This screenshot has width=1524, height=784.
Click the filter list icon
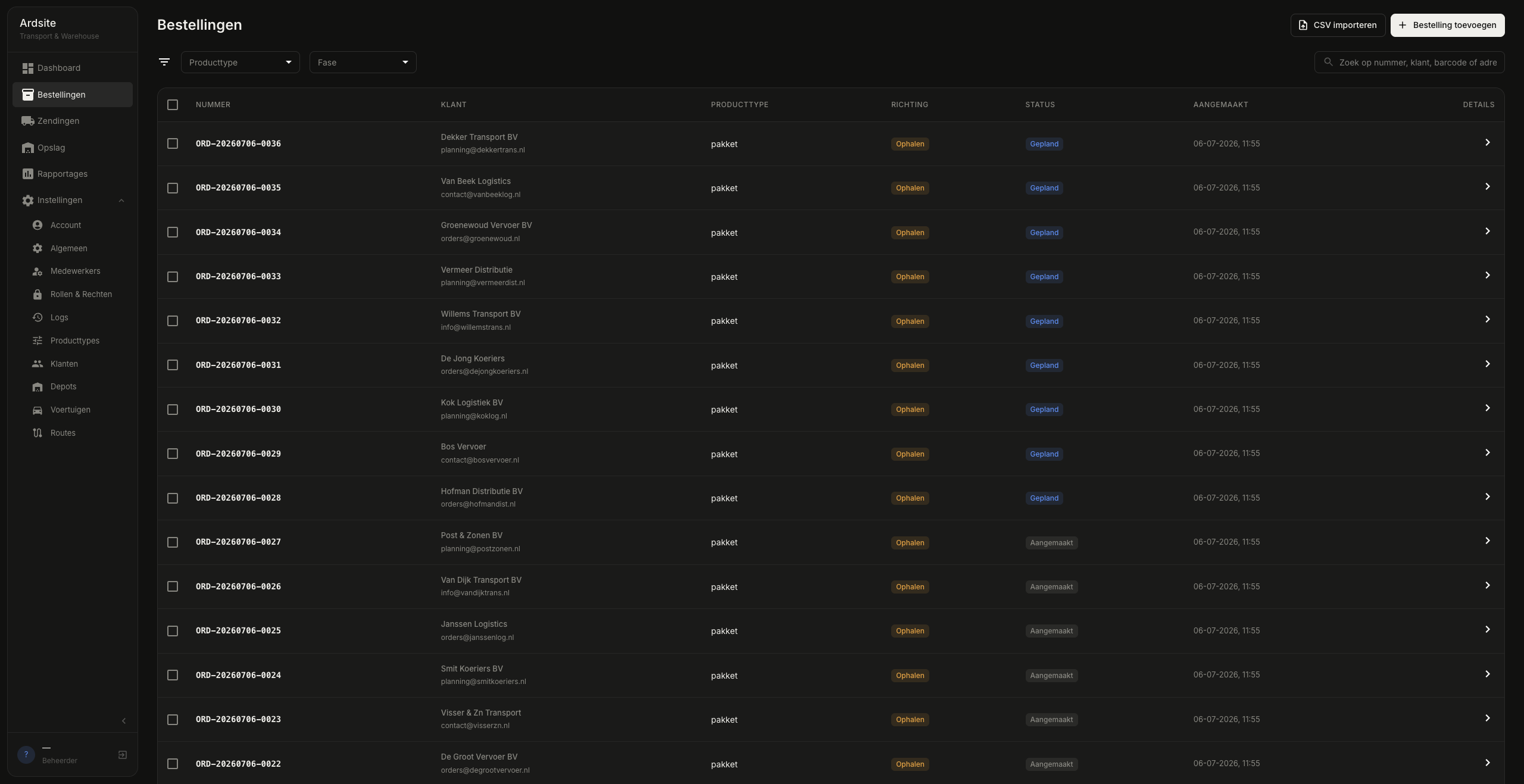pos(164,62)
